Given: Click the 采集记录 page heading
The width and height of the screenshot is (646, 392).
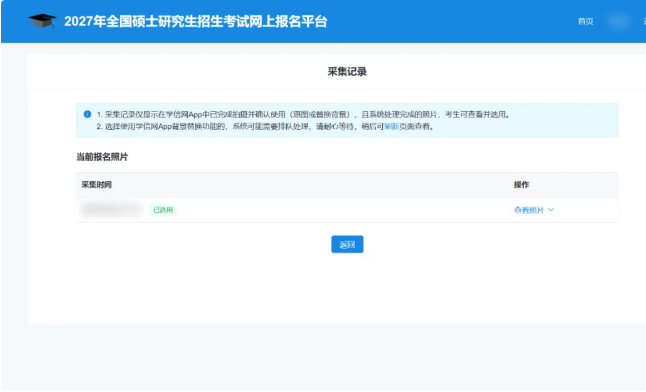Looking at the screenshot, I should point(347,72).
